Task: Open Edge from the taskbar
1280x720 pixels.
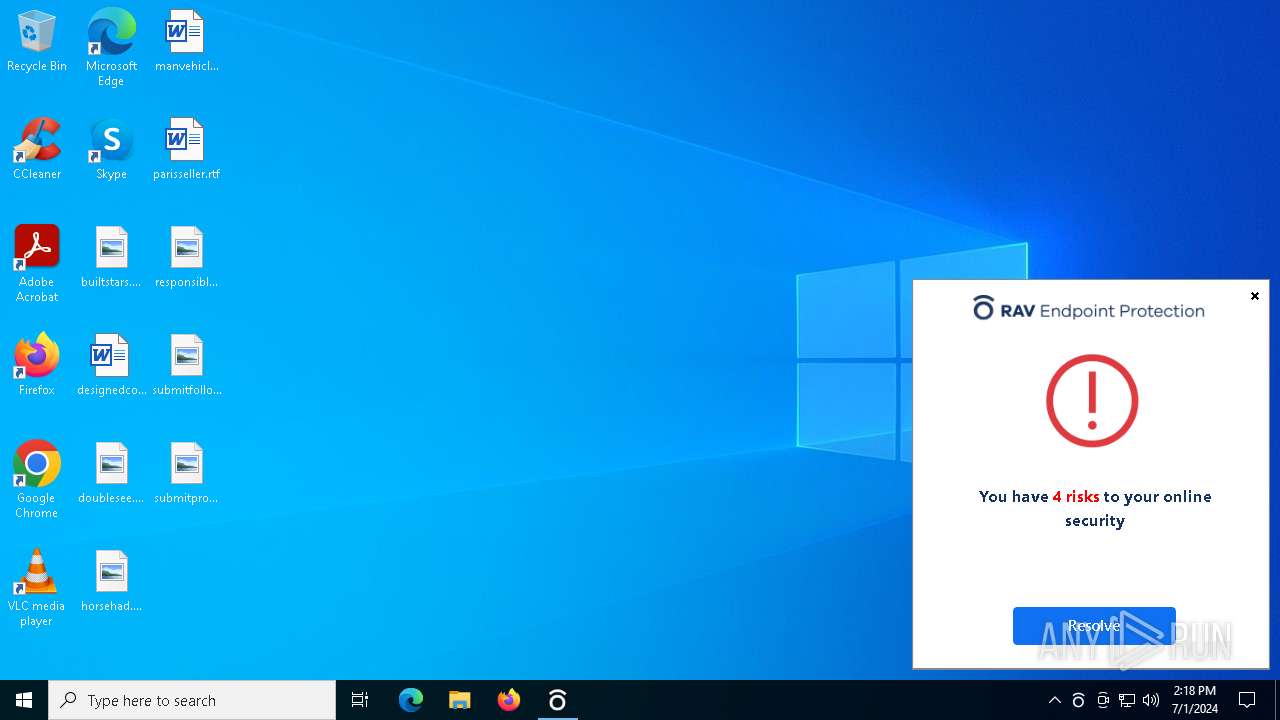Action: point(411,700)
